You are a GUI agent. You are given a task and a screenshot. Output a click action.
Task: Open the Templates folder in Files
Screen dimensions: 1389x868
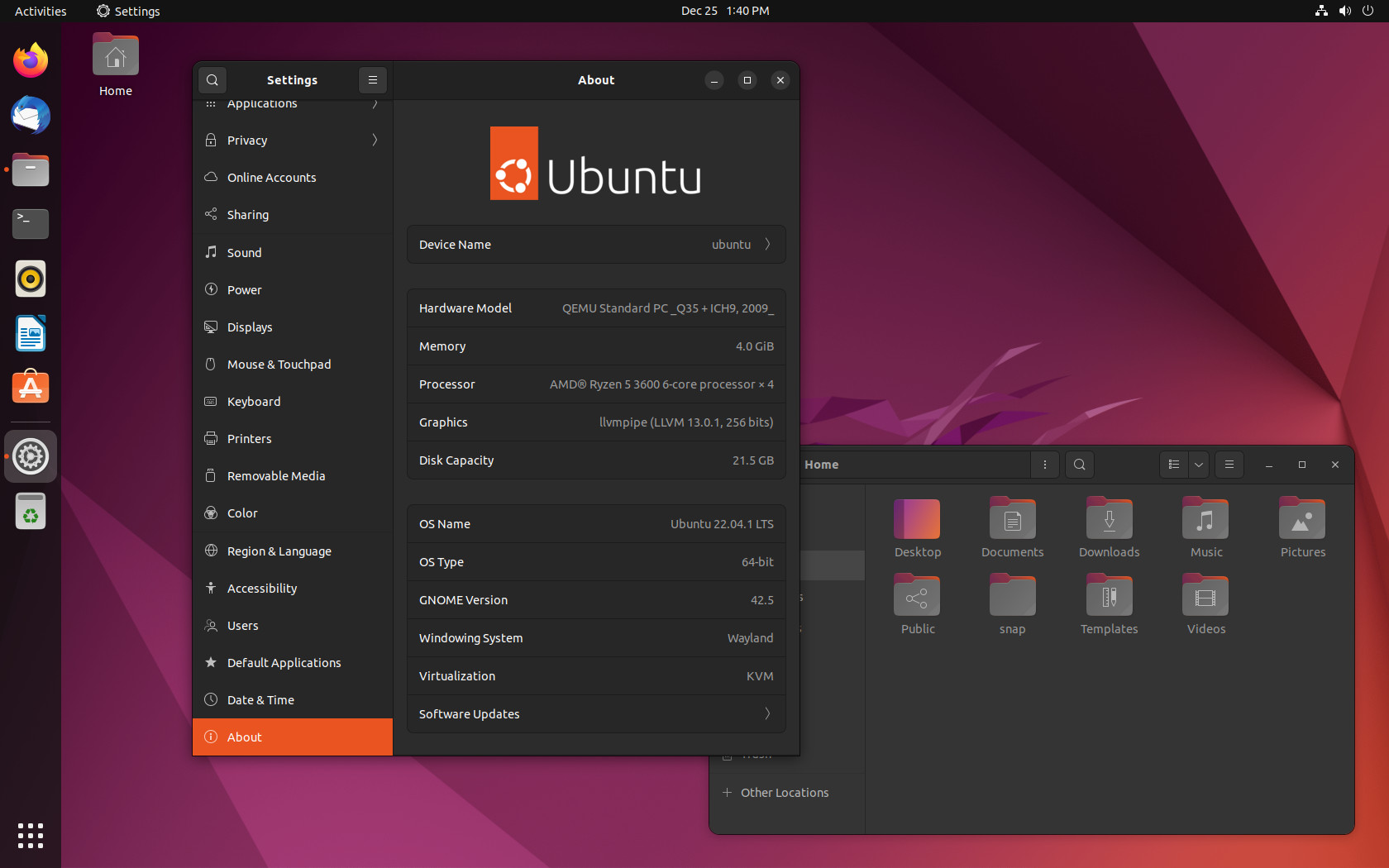coord(1110,606)
